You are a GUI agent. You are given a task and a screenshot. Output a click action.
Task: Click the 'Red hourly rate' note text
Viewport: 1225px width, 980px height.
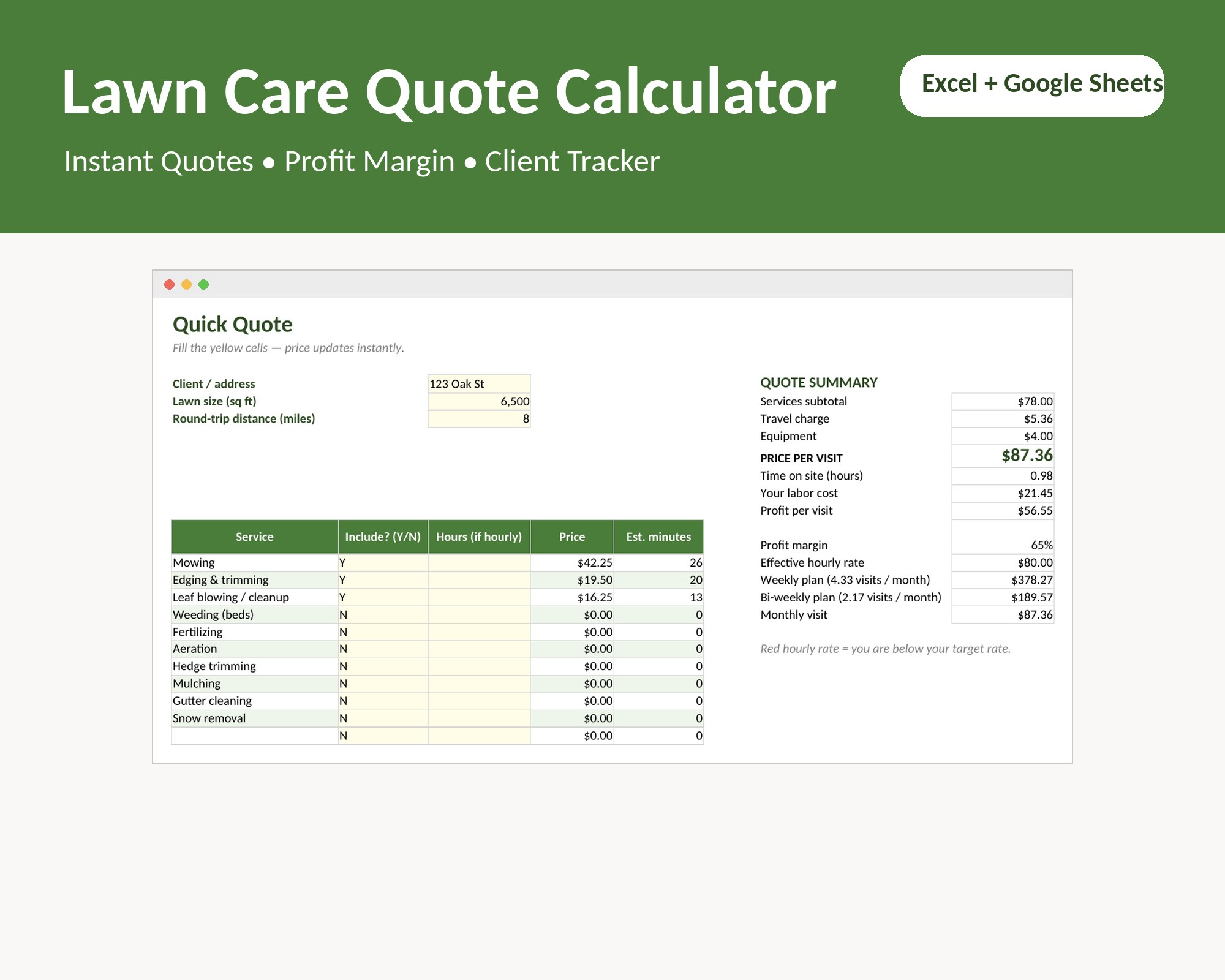(x=885, y=649)
